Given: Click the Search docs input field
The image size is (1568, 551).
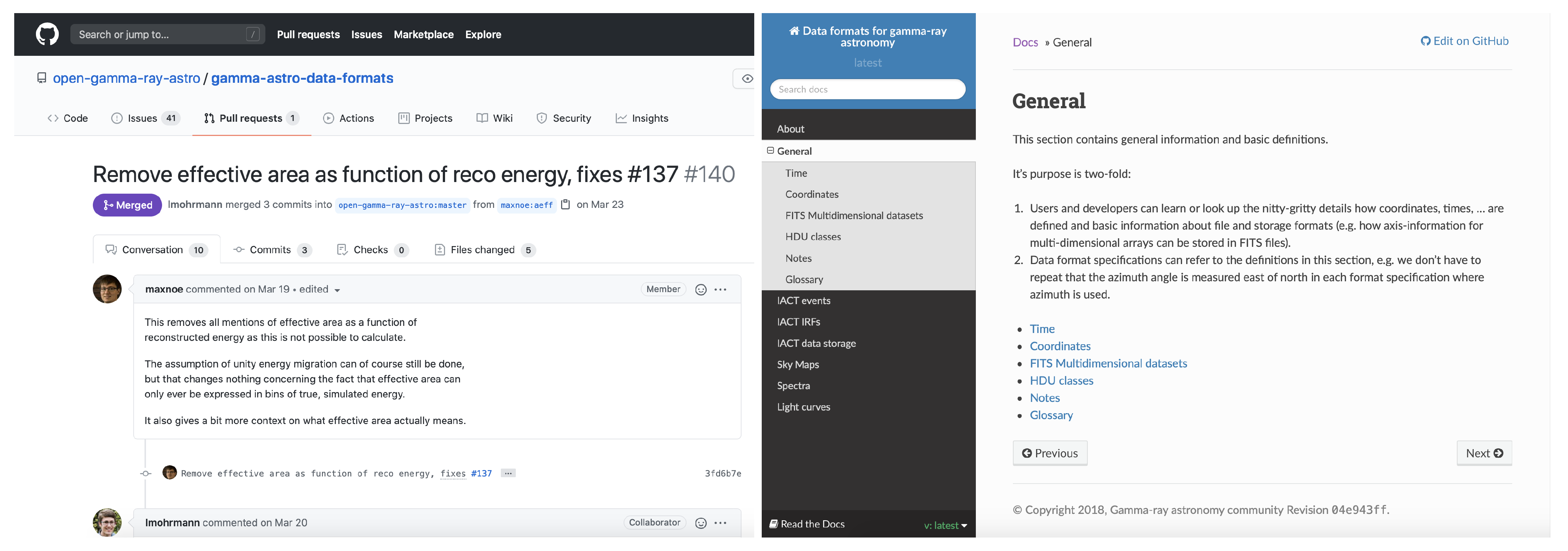Looking at the screenshot, I should [x=867, y=90].
